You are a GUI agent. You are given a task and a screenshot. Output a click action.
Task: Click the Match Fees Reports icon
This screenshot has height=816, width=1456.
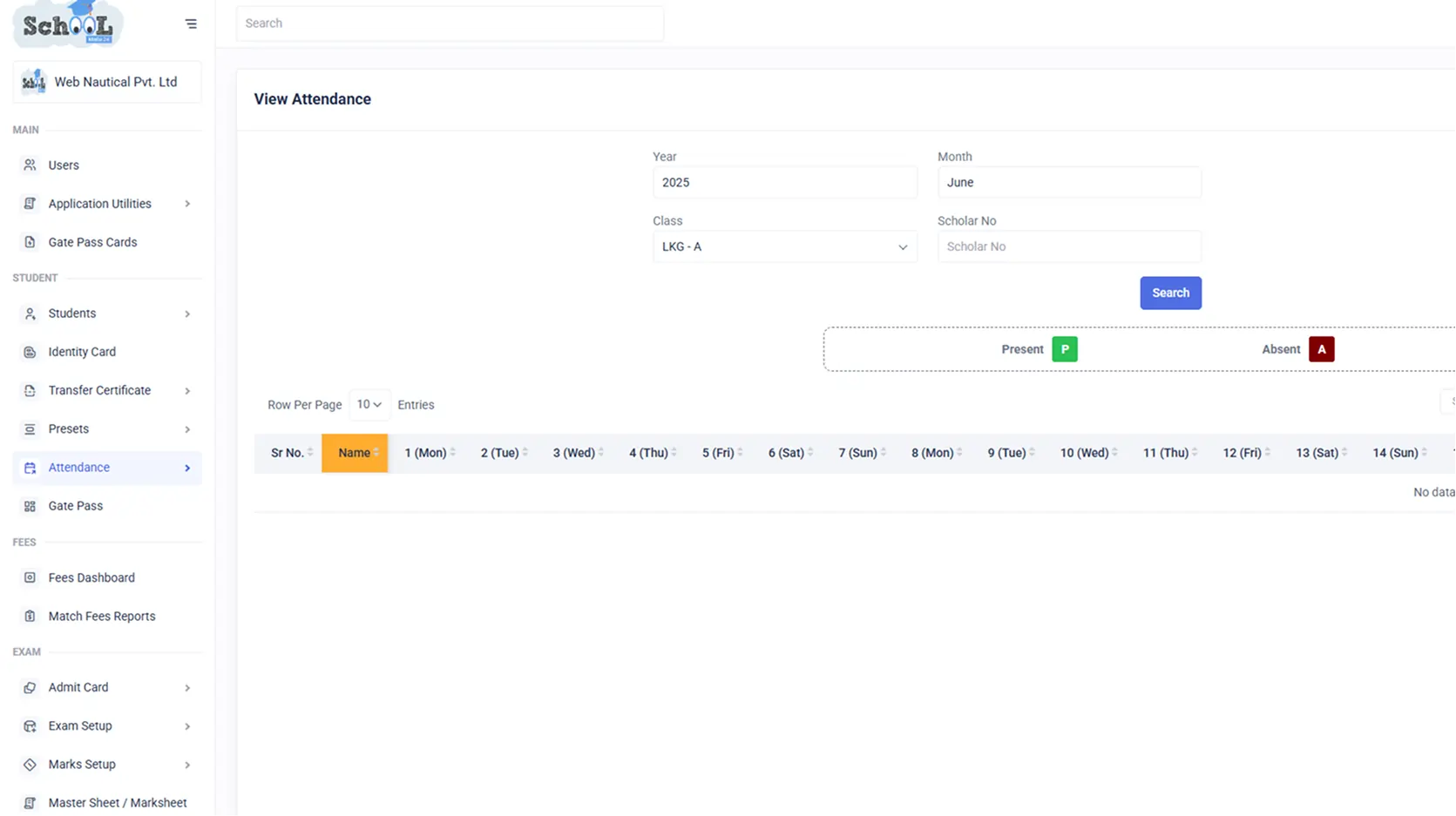(30, 616)
